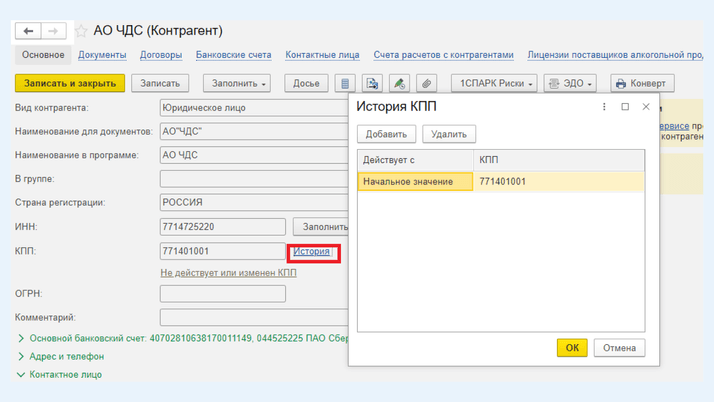The height and width of the screenshot is (402, 714).
Task: Add АО ЧДС to favorites star
Action: 82,32
